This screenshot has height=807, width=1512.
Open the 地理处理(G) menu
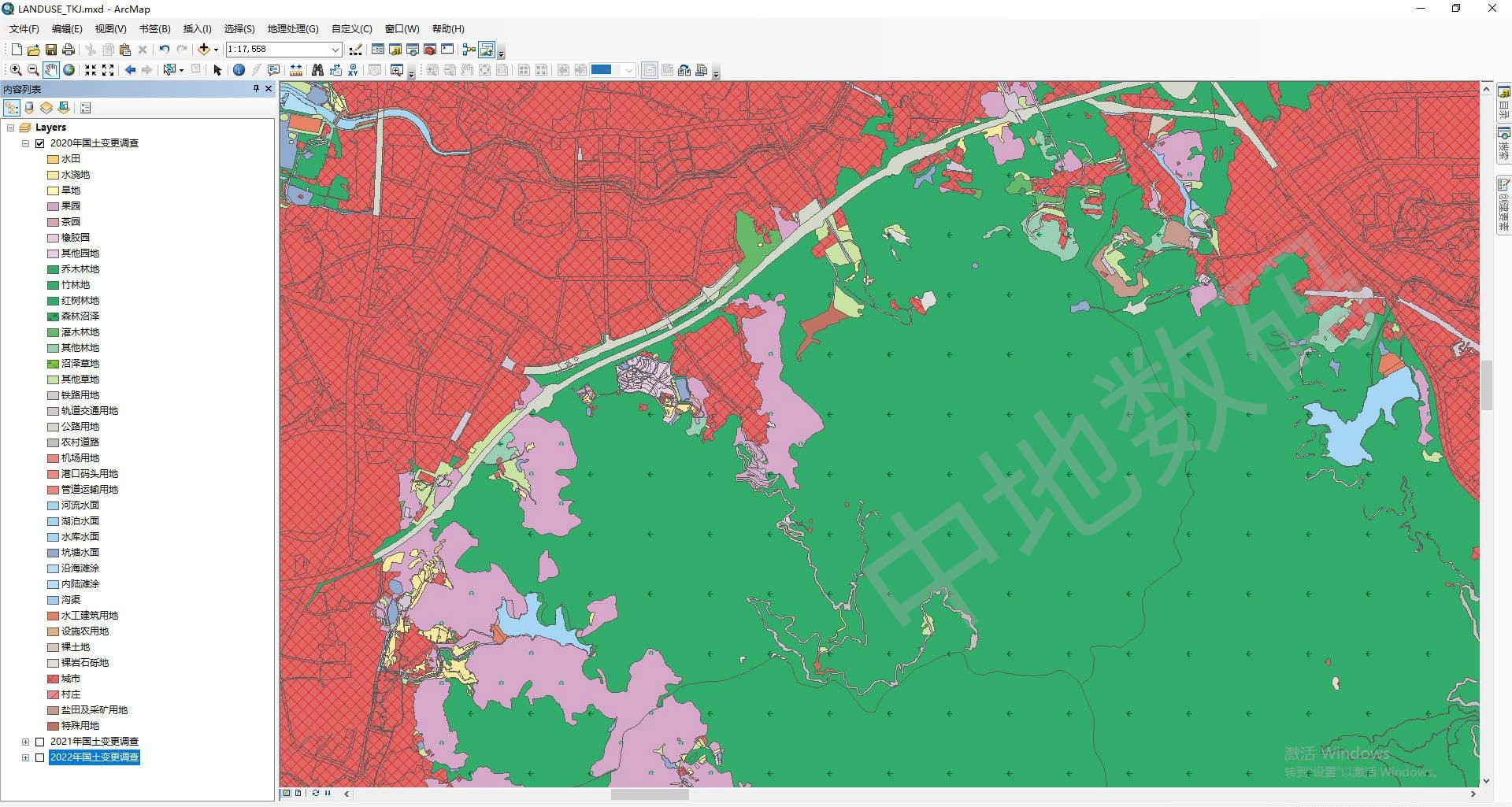(x=292, y=29)
